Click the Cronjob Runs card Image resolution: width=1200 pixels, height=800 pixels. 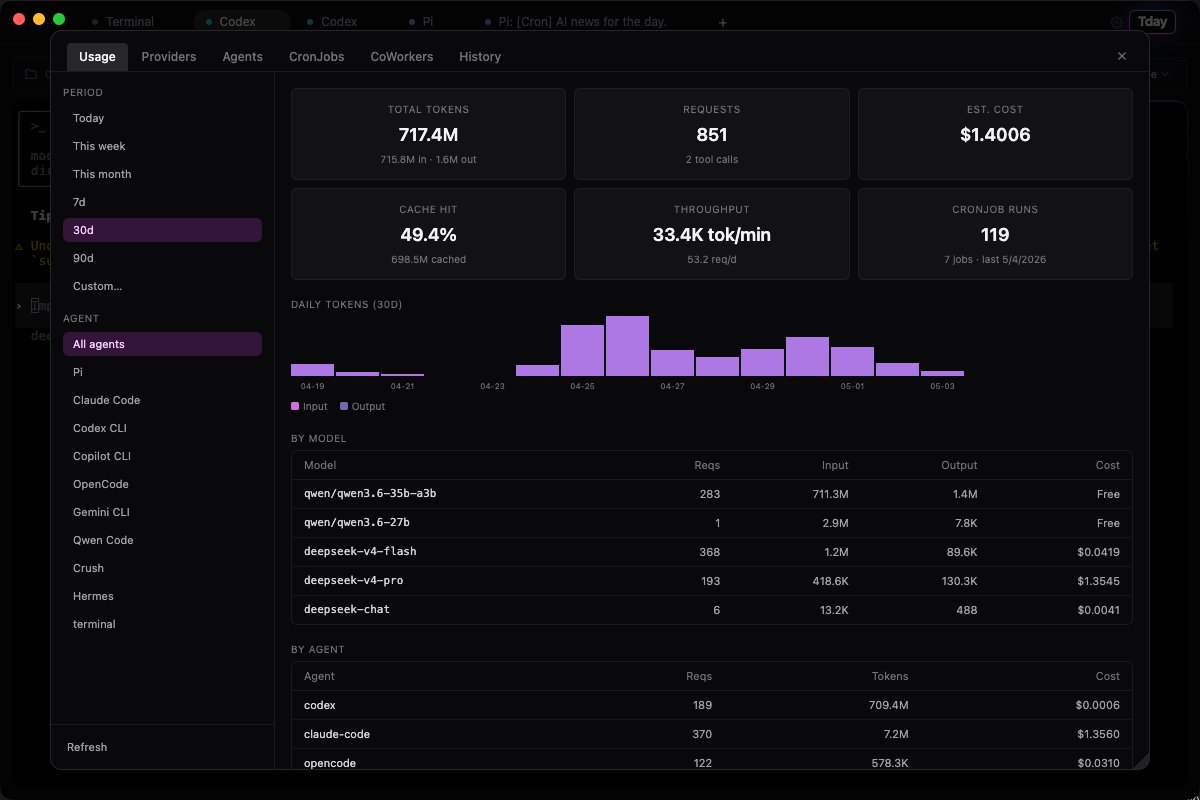995,234
